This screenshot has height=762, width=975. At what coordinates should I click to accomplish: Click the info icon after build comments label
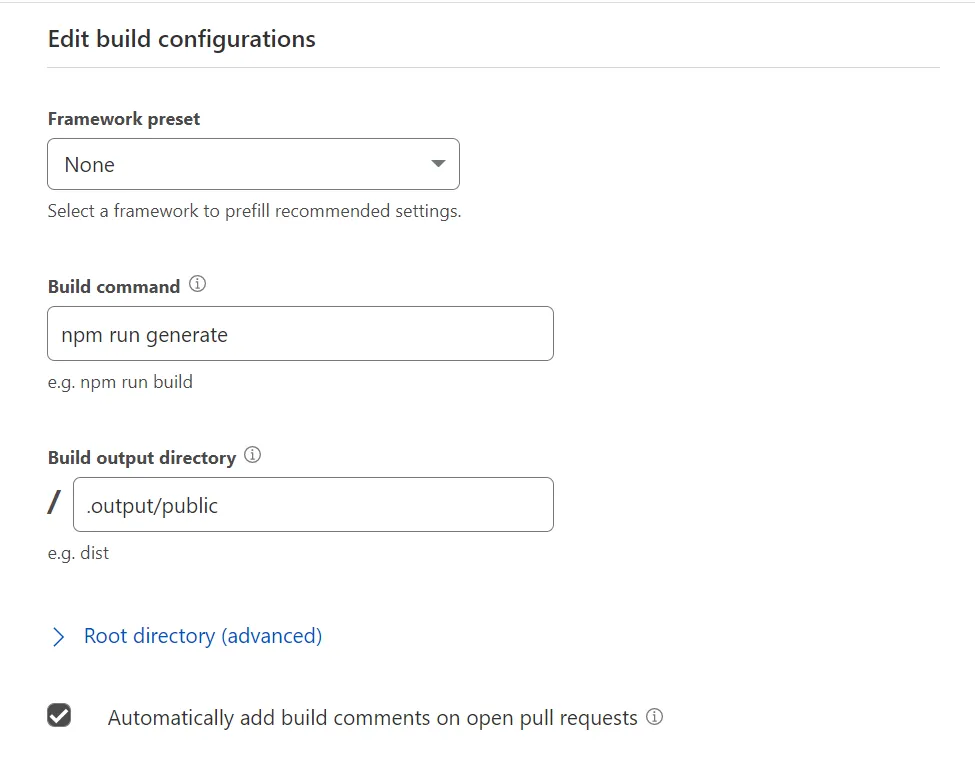[x=655, y=717]
